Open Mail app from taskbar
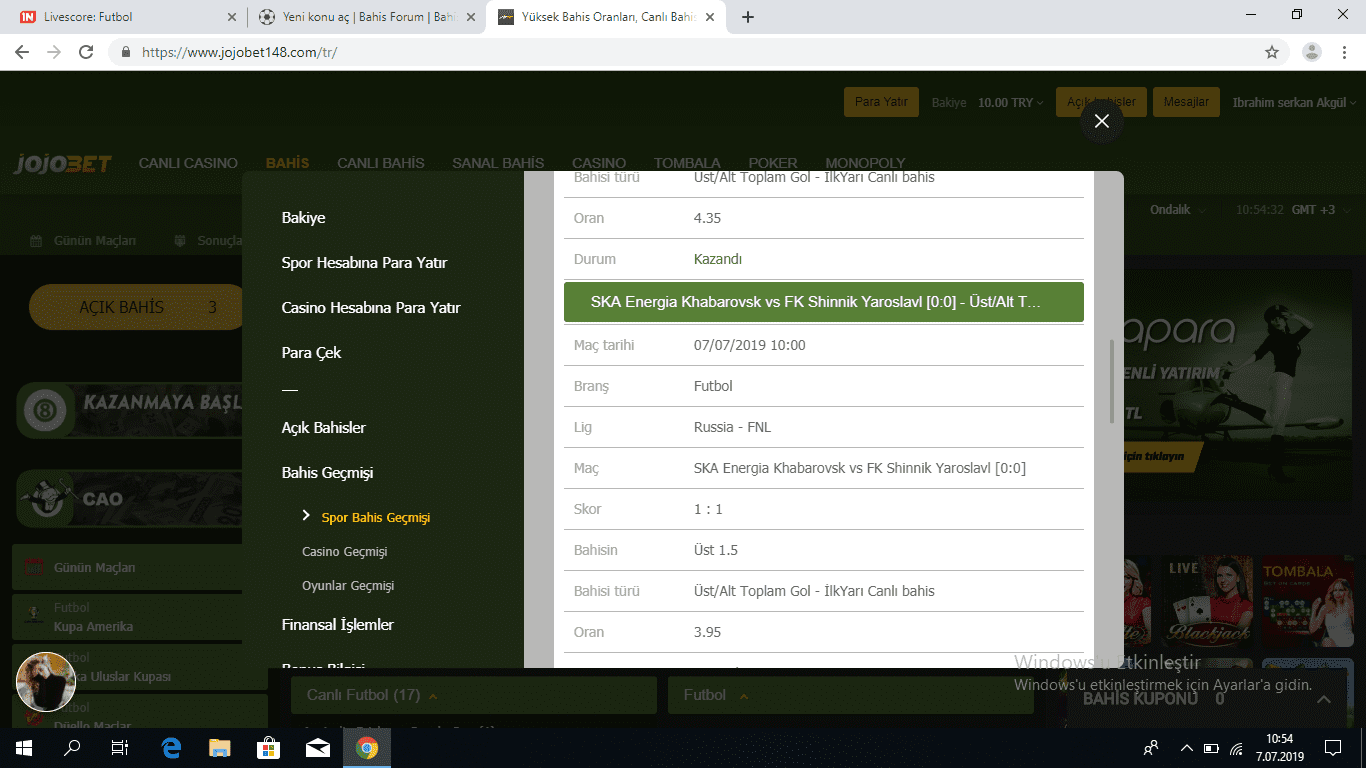Image resolution: width=1366 pixels, height=768 pixels. [x=318, y=747]
